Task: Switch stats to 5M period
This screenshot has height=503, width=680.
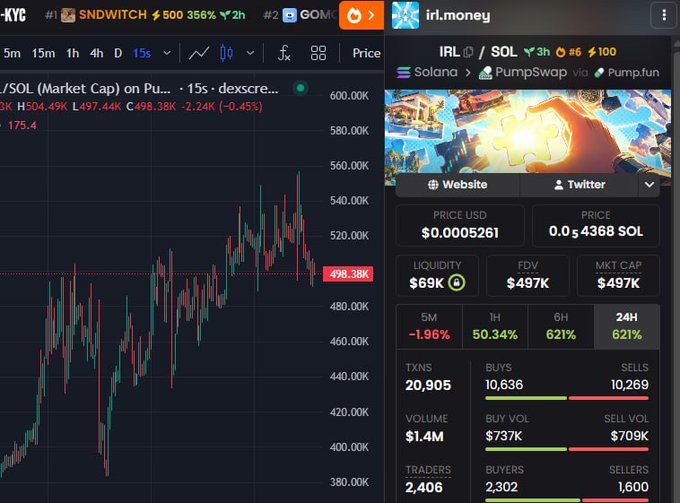Action: click(429, 327)
